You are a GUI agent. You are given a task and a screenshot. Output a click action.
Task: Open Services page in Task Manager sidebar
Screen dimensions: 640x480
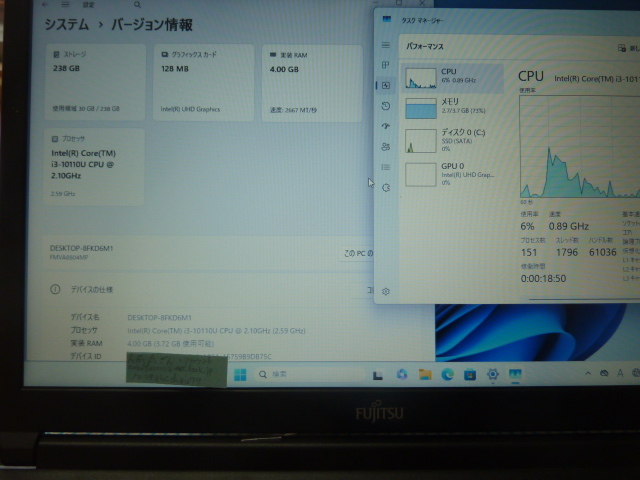click(x=386, y=187)
